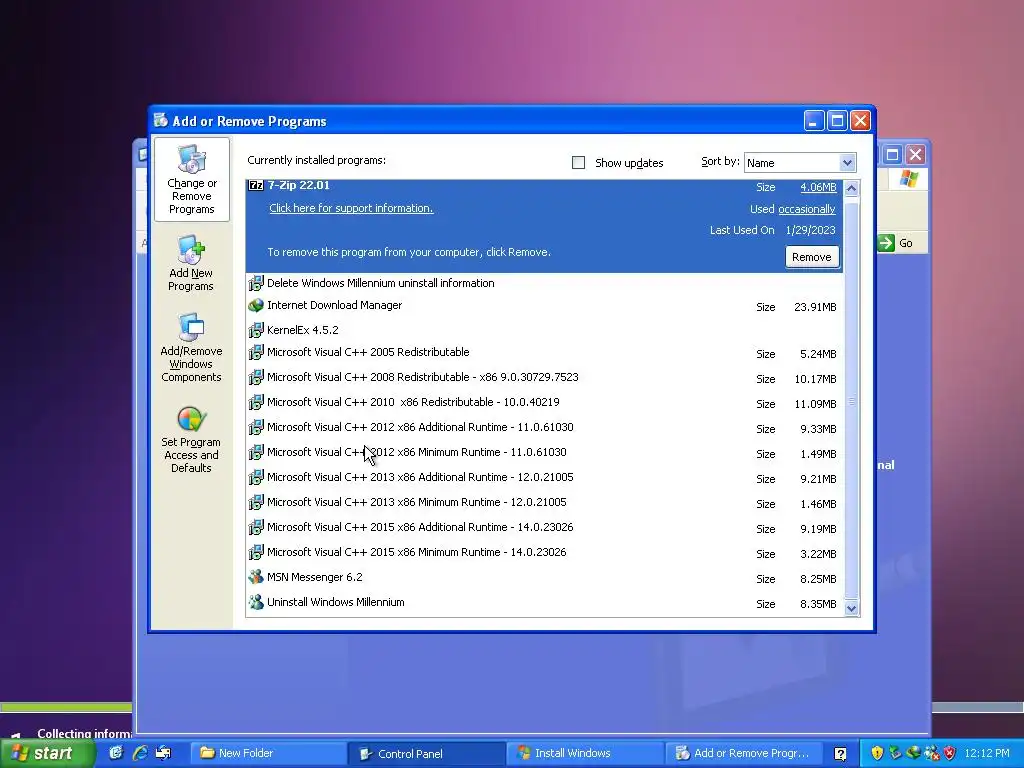1024x768 pixels.
Task: Click the green Go arrow in background window
Action: tap(886, 243)
